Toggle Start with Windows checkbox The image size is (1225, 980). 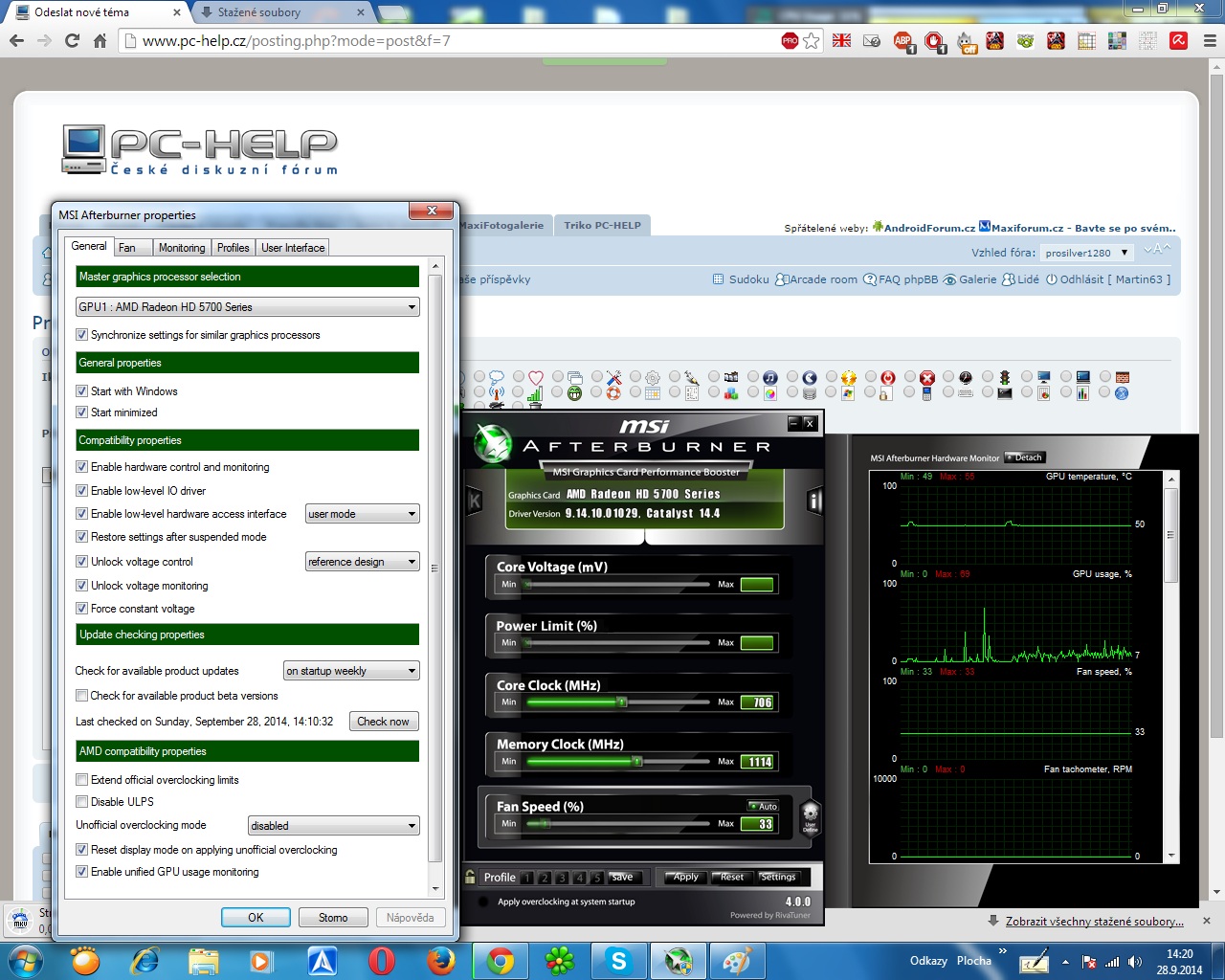click(81, 391)
